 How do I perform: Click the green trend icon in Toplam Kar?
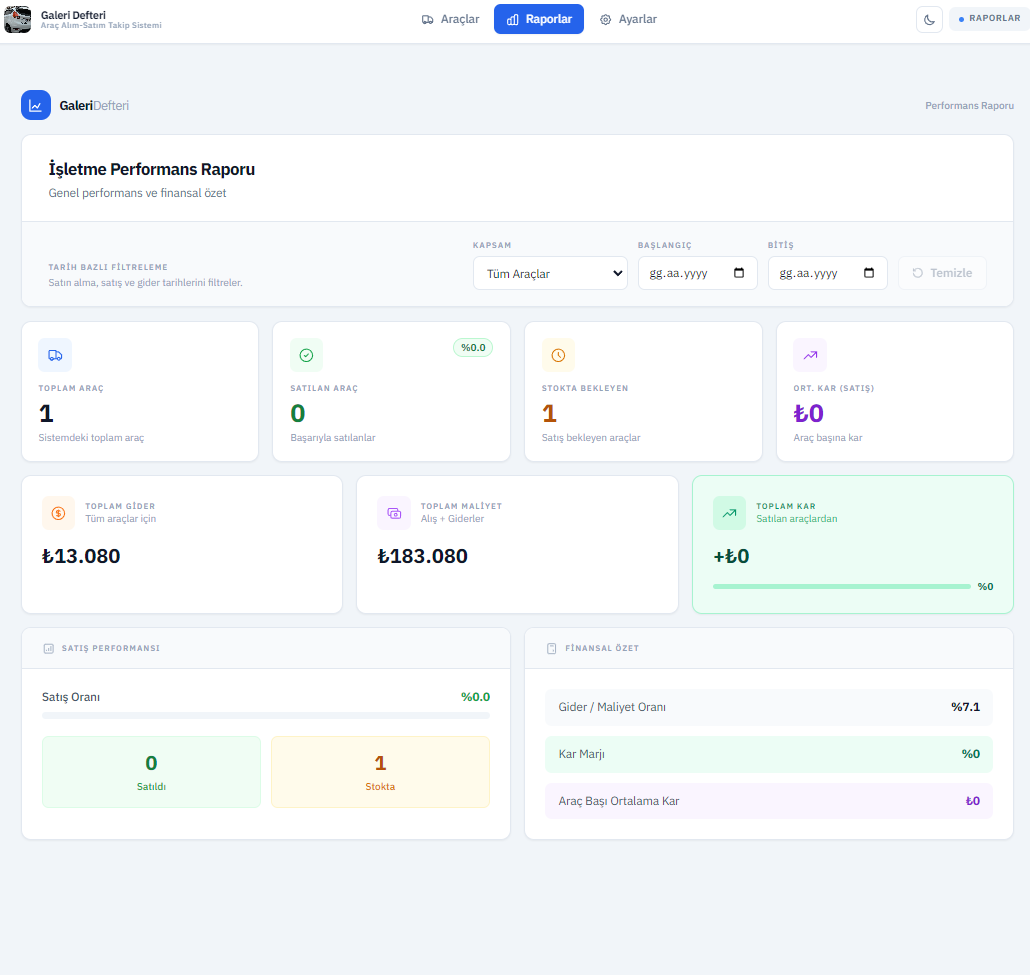729,513
